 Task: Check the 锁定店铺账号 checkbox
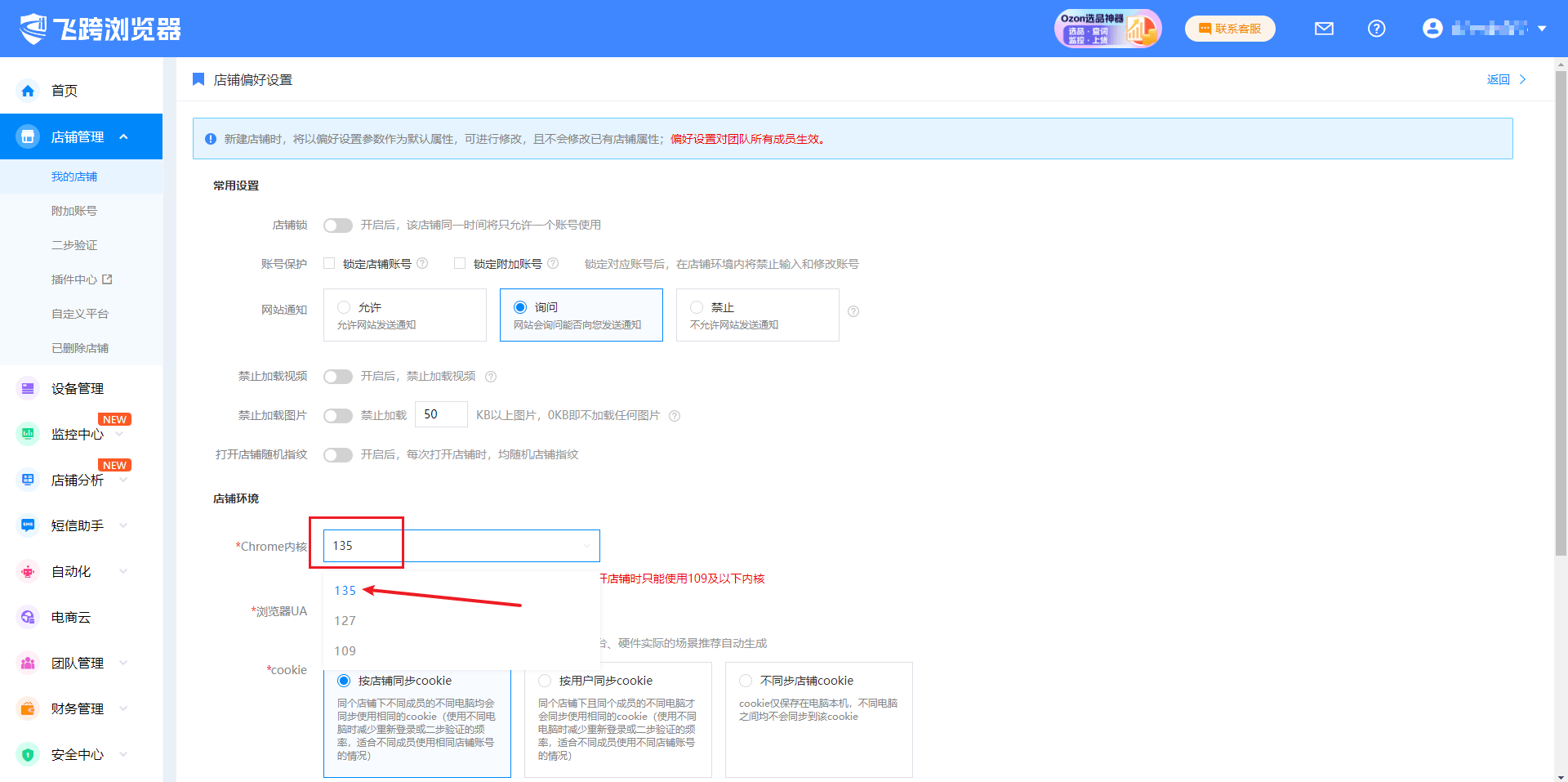[x=329, y=263]
